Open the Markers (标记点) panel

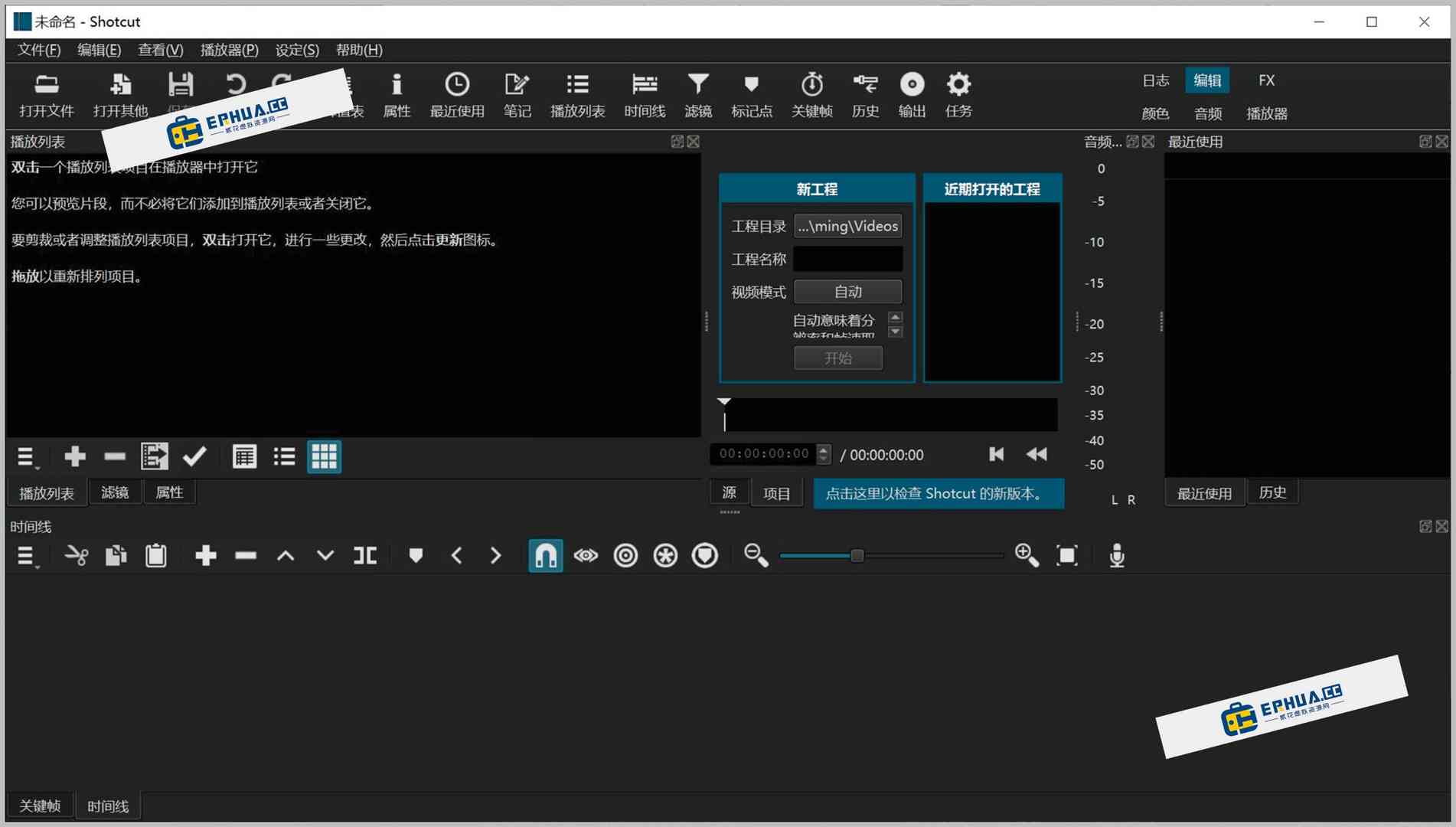(x=751, y=94)
